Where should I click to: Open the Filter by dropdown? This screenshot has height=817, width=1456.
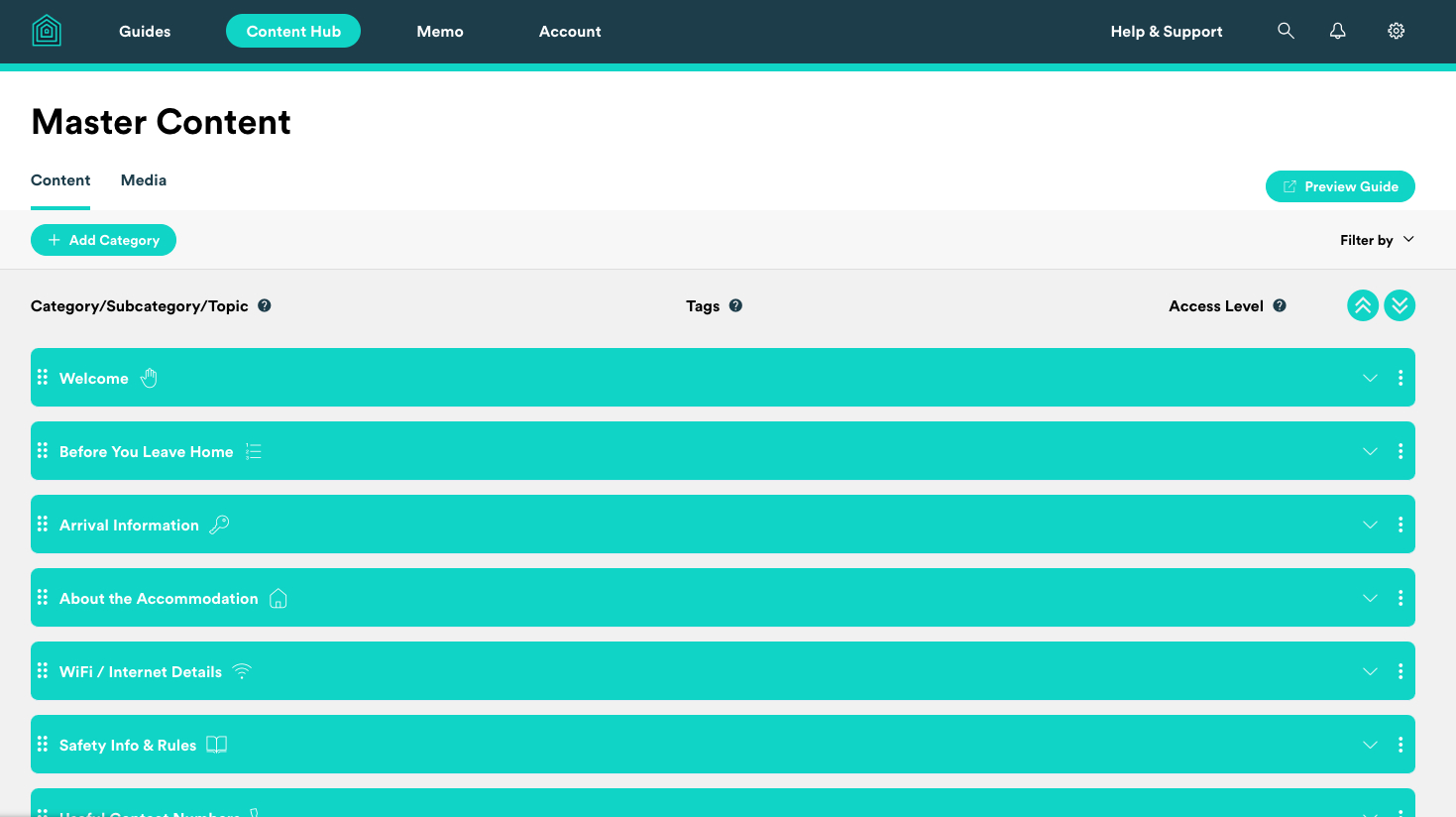tap(1377, 240)
